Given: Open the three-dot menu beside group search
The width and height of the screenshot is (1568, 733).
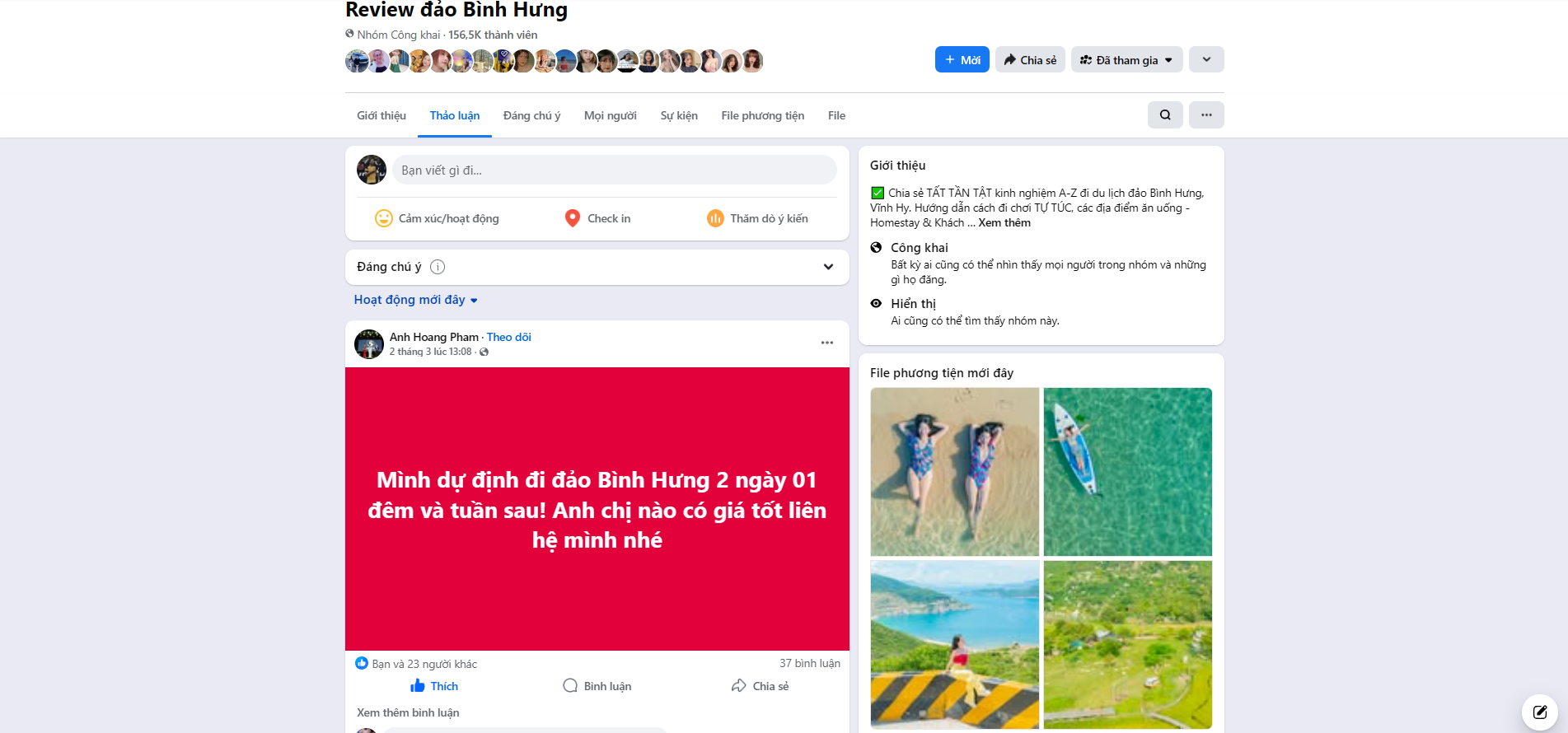Looking at the screenshot, I should (x=1205, y=115).
